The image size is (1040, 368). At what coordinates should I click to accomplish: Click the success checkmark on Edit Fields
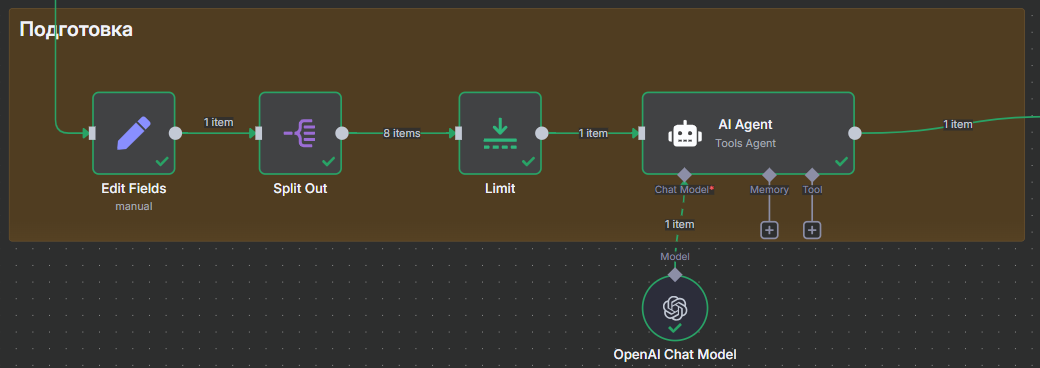coord(161,161)
